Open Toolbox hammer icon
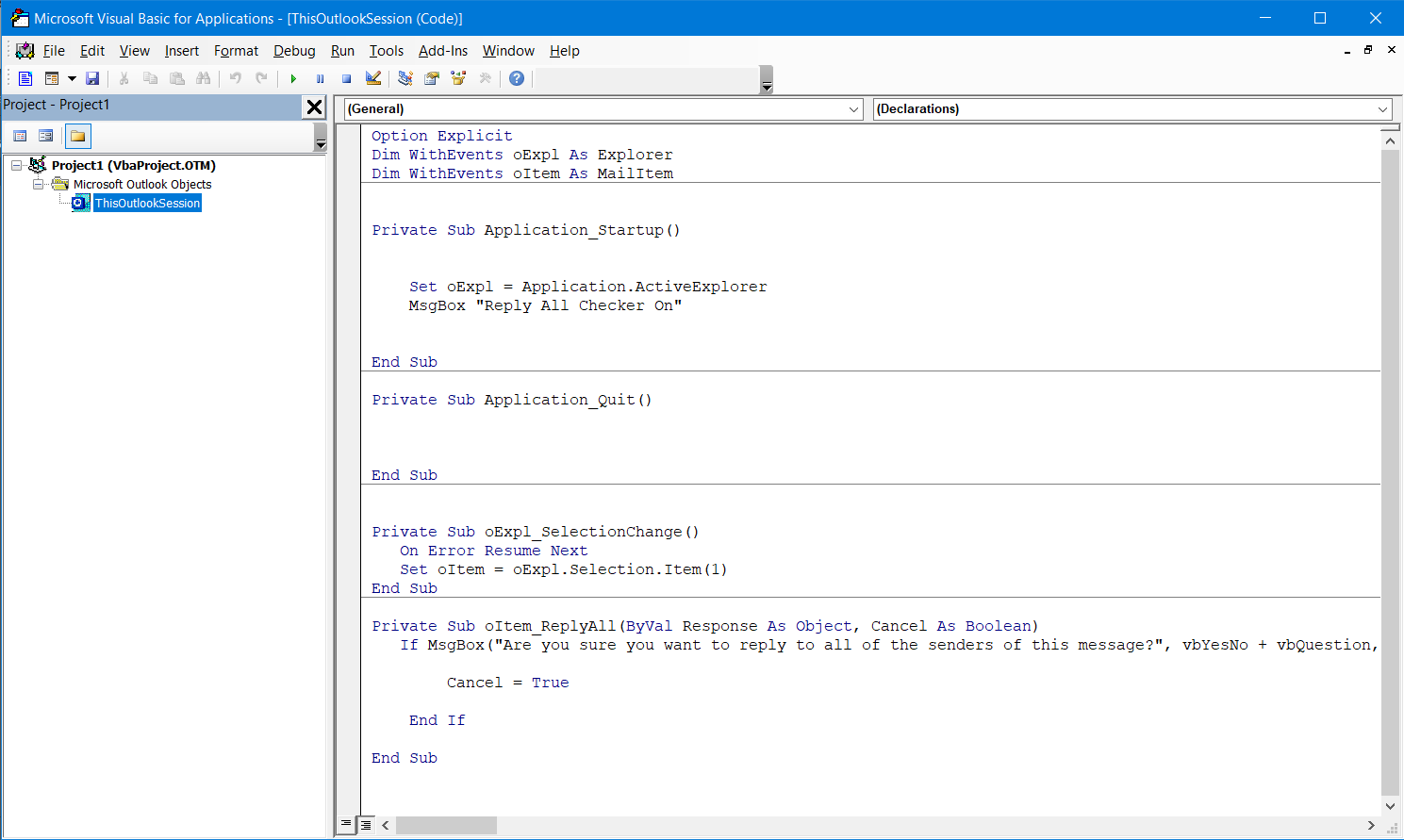Image resolution: width=1404 pixels, height=840 pixels. (485, 78)
